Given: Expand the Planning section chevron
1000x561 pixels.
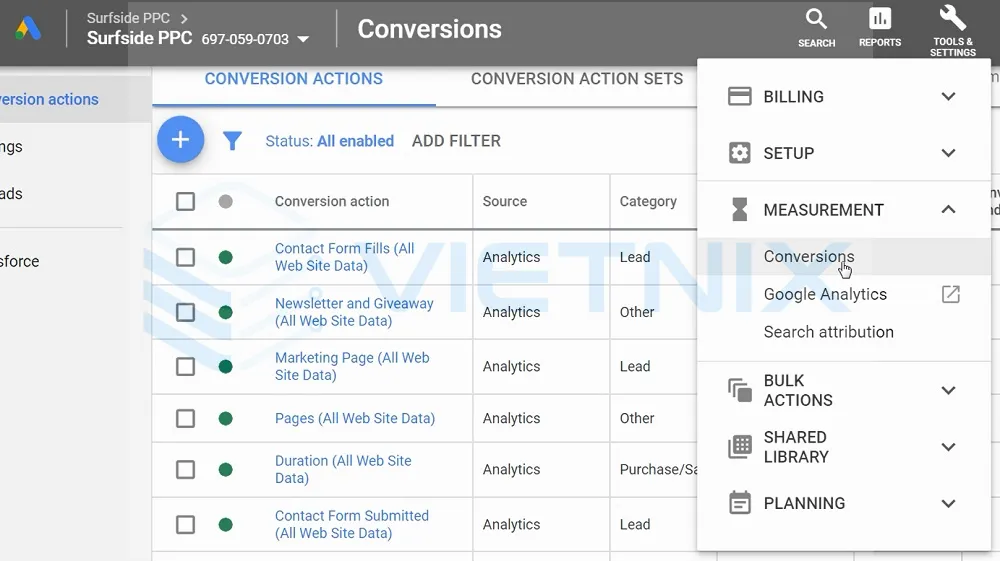Looking at the screenshot, I should (948, 503).
